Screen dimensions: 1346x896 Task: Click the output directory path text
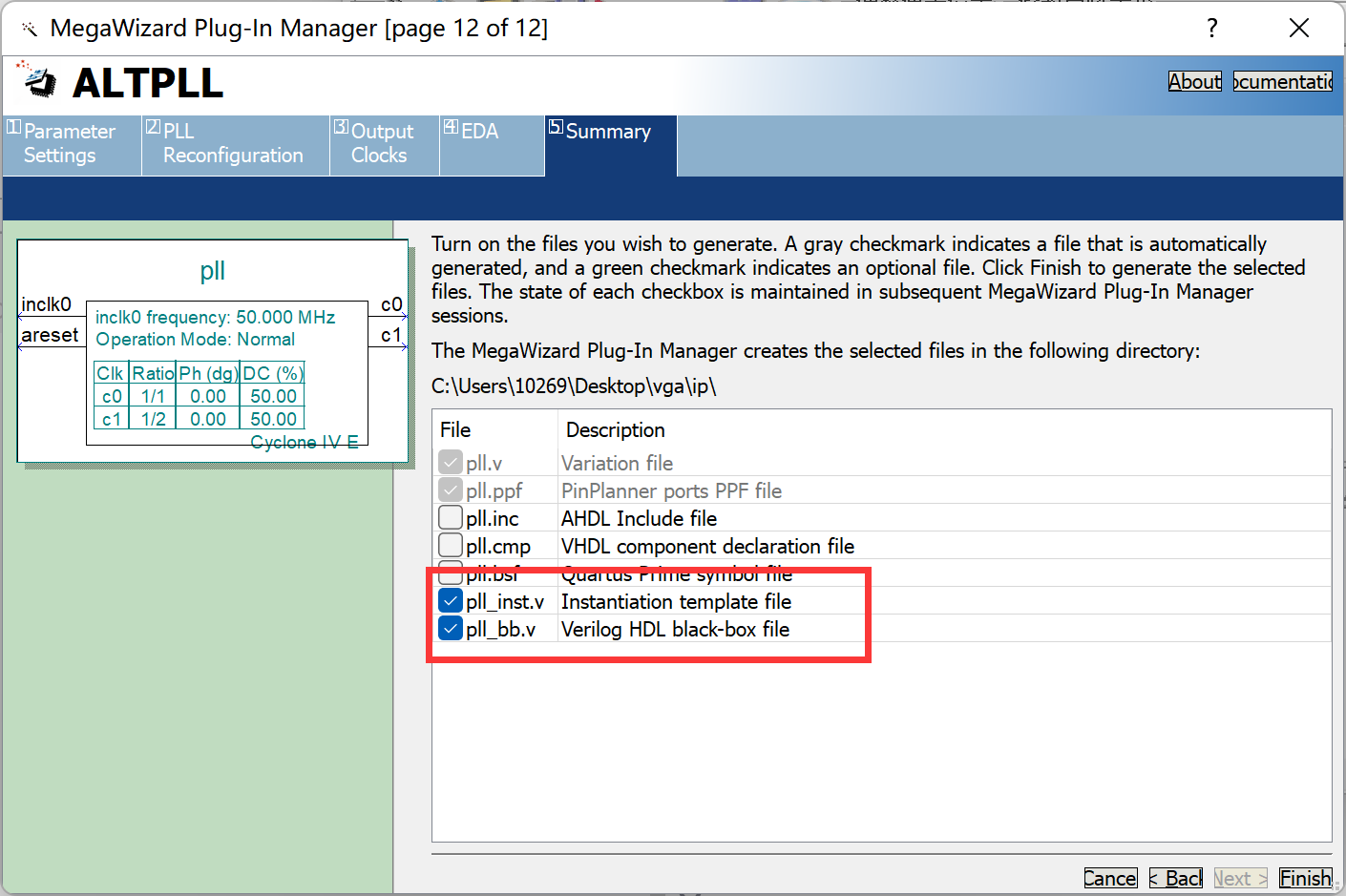574,386
